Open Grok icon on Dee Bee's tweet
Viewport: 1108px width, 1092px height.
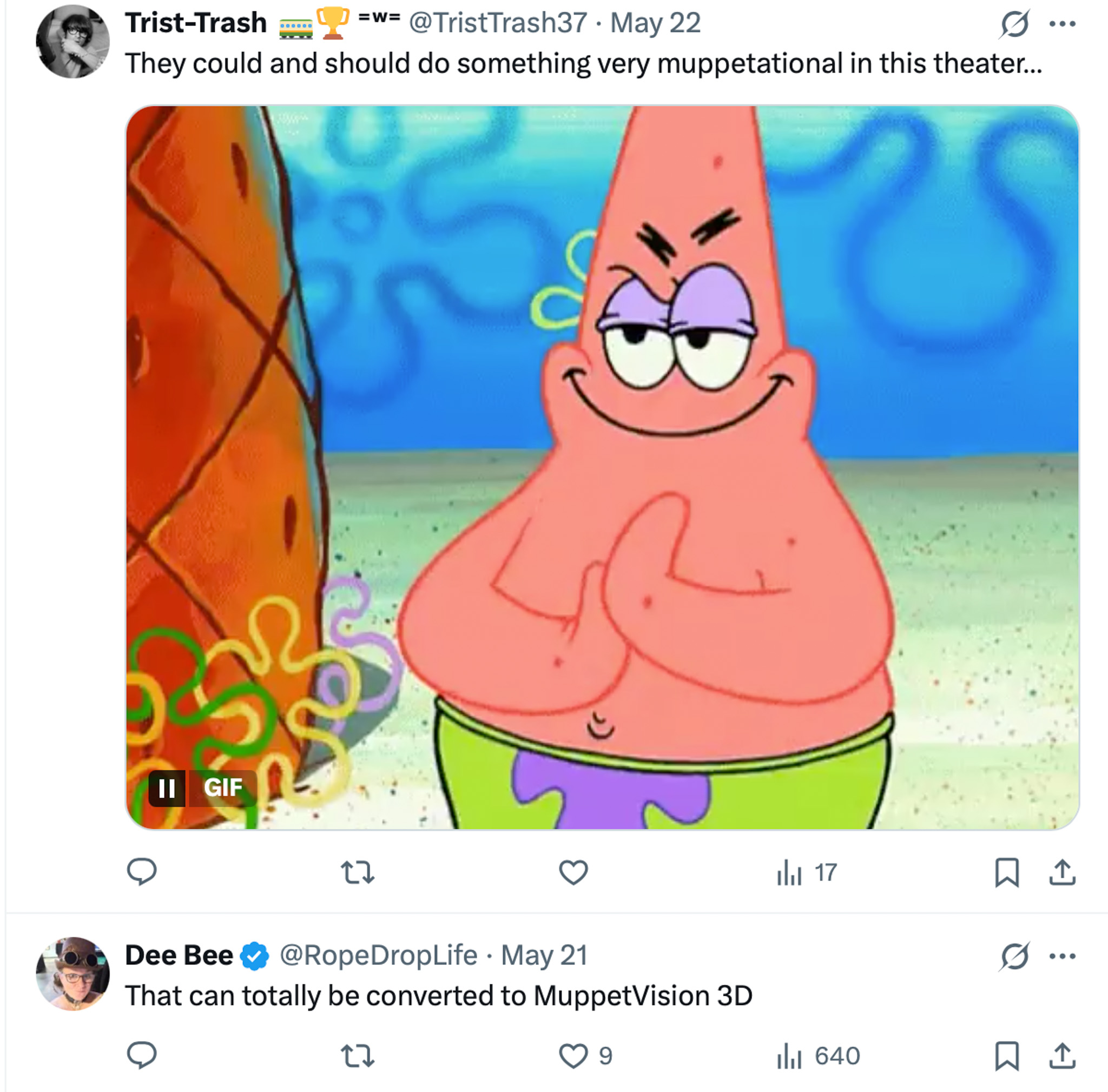click(x=1014, y=956)
